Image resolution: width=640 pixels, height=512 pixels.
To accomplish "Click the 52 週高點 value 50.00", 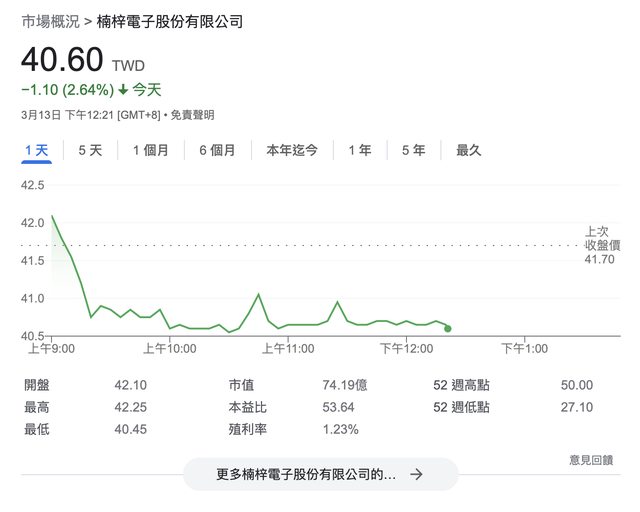I will pyautogui.click(x=577, y=385).
